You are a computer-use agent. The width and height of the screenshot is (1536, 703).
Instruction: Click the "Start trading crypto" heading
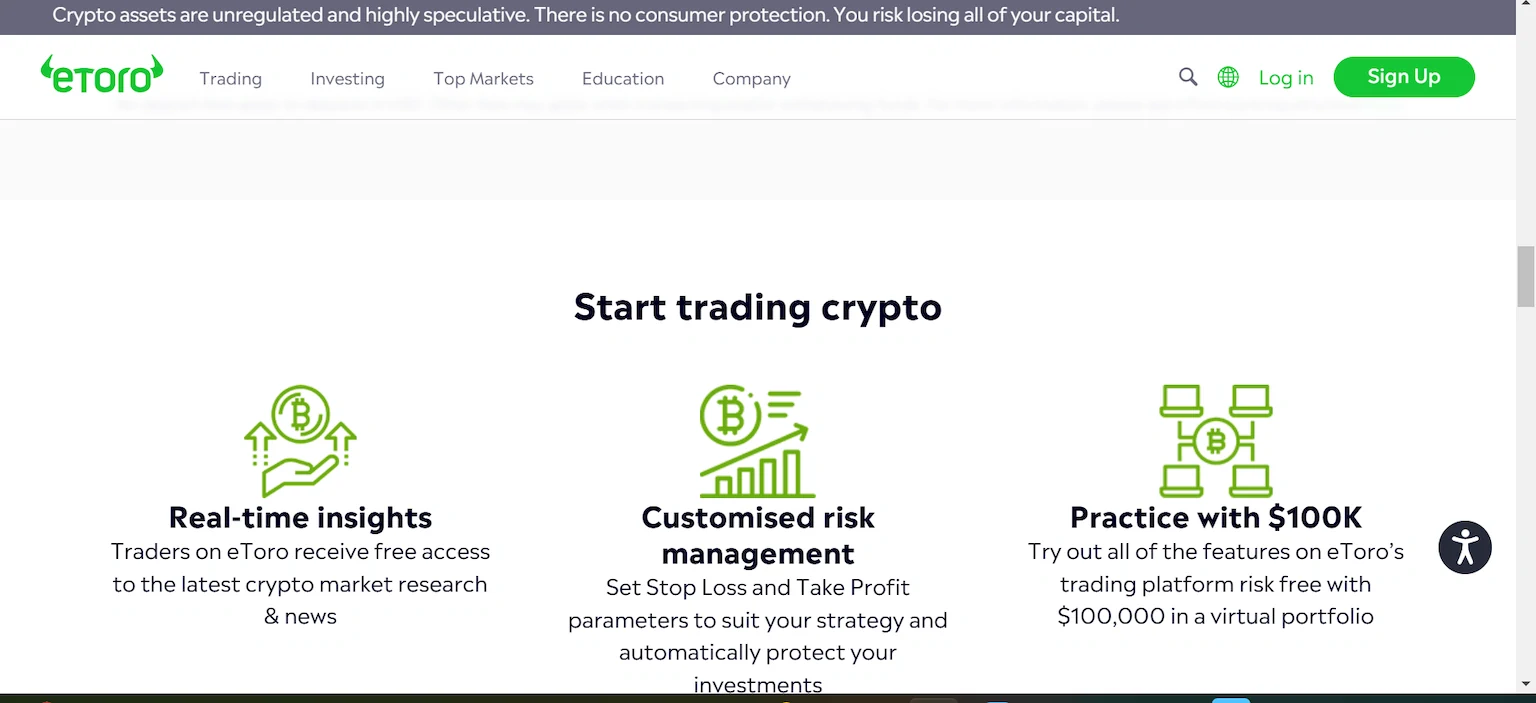[x=757, y=307]
